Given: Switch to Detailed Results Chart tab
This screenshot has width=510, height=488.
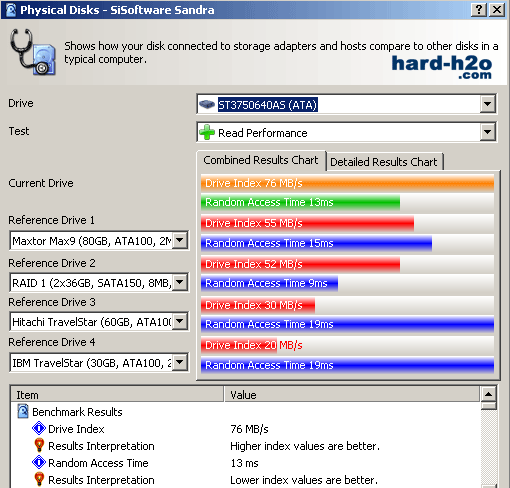Looking at the screenshot, I should pos(384,162).
